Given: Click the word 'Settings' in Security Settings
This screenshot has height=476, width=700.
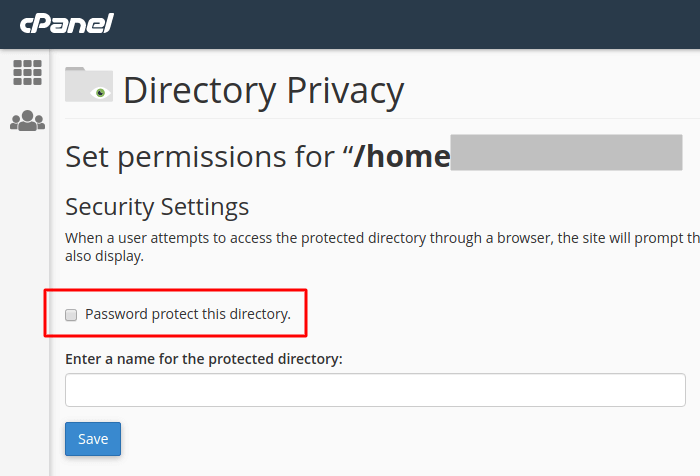Looking at the screenshot, I should [204, 207].
